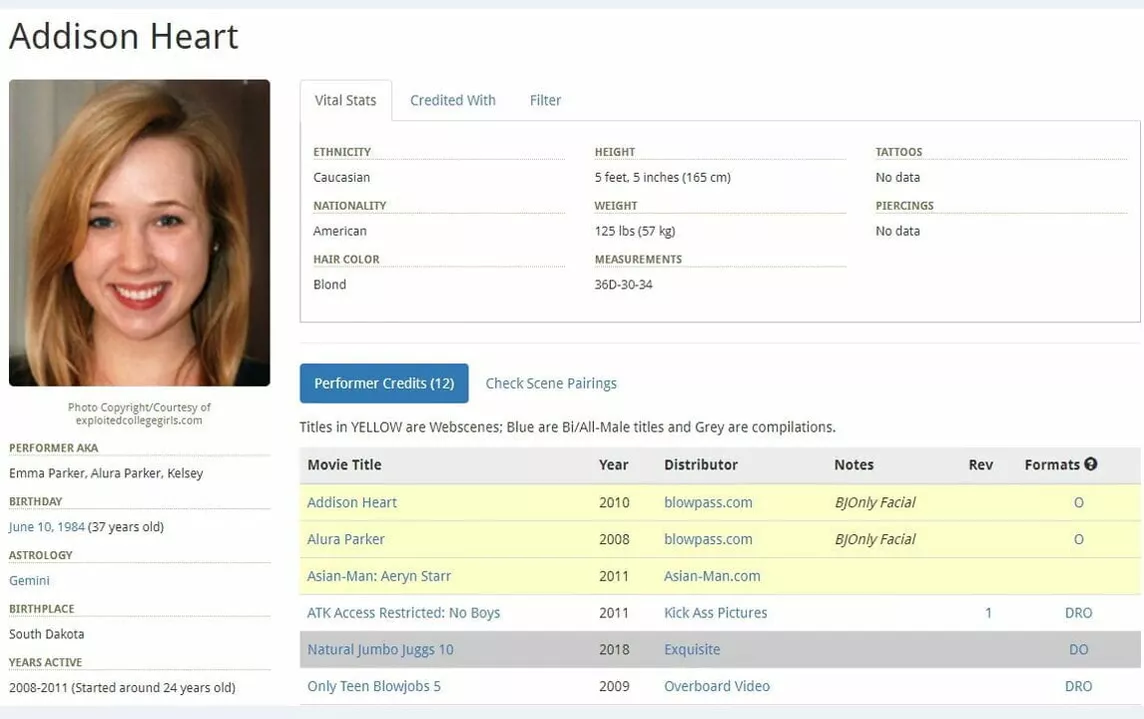Sort the table by Year column header

tap(613, 465)
